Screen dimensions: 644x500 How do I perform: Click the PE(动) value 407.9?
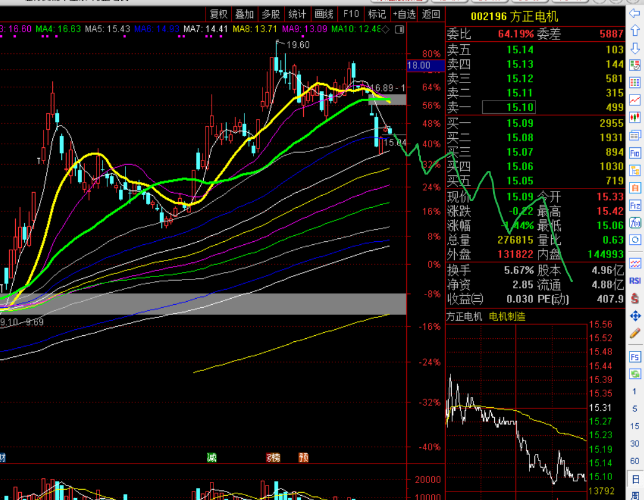610,299
